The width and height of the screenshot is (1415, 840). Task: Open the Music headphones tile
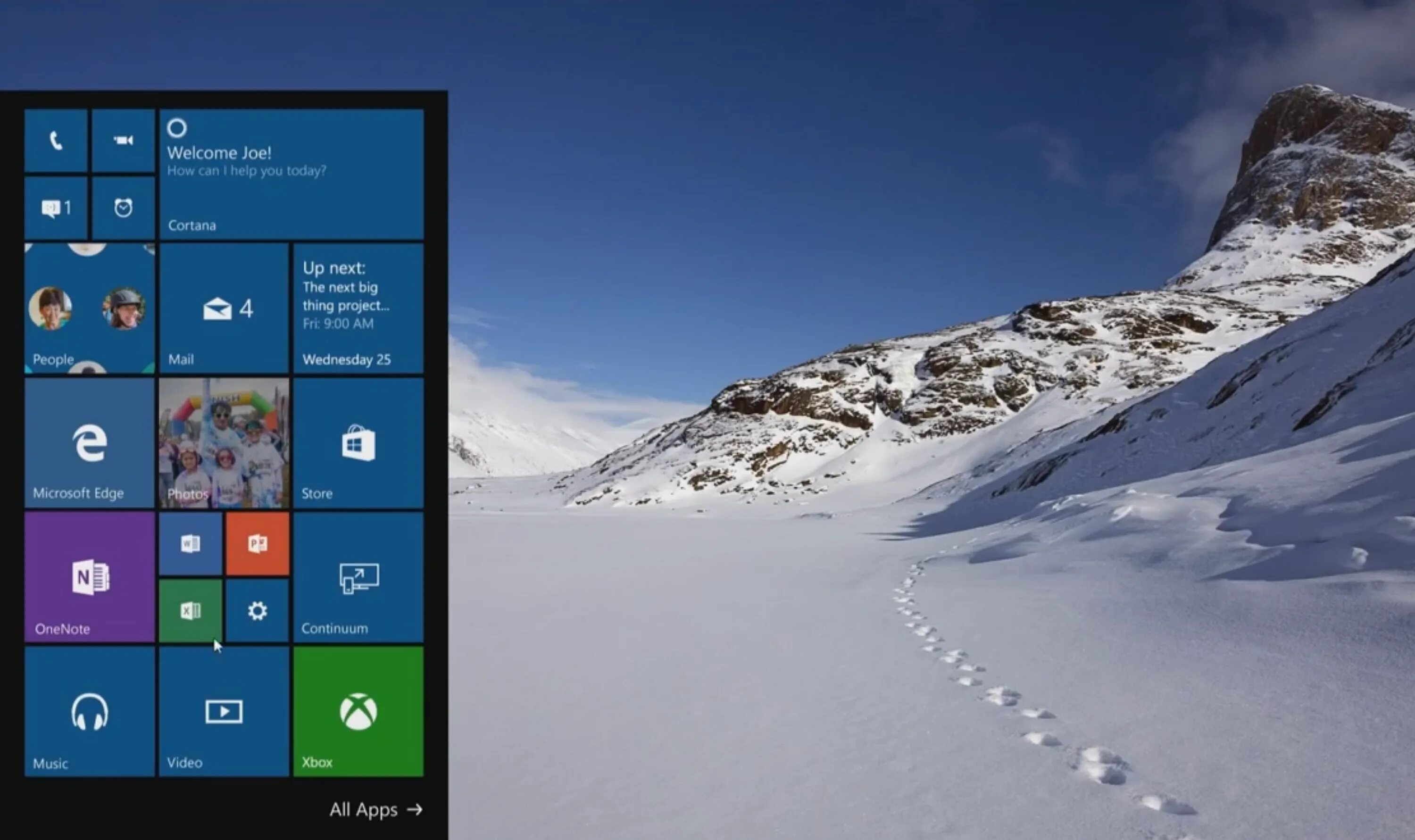(90, 712)
